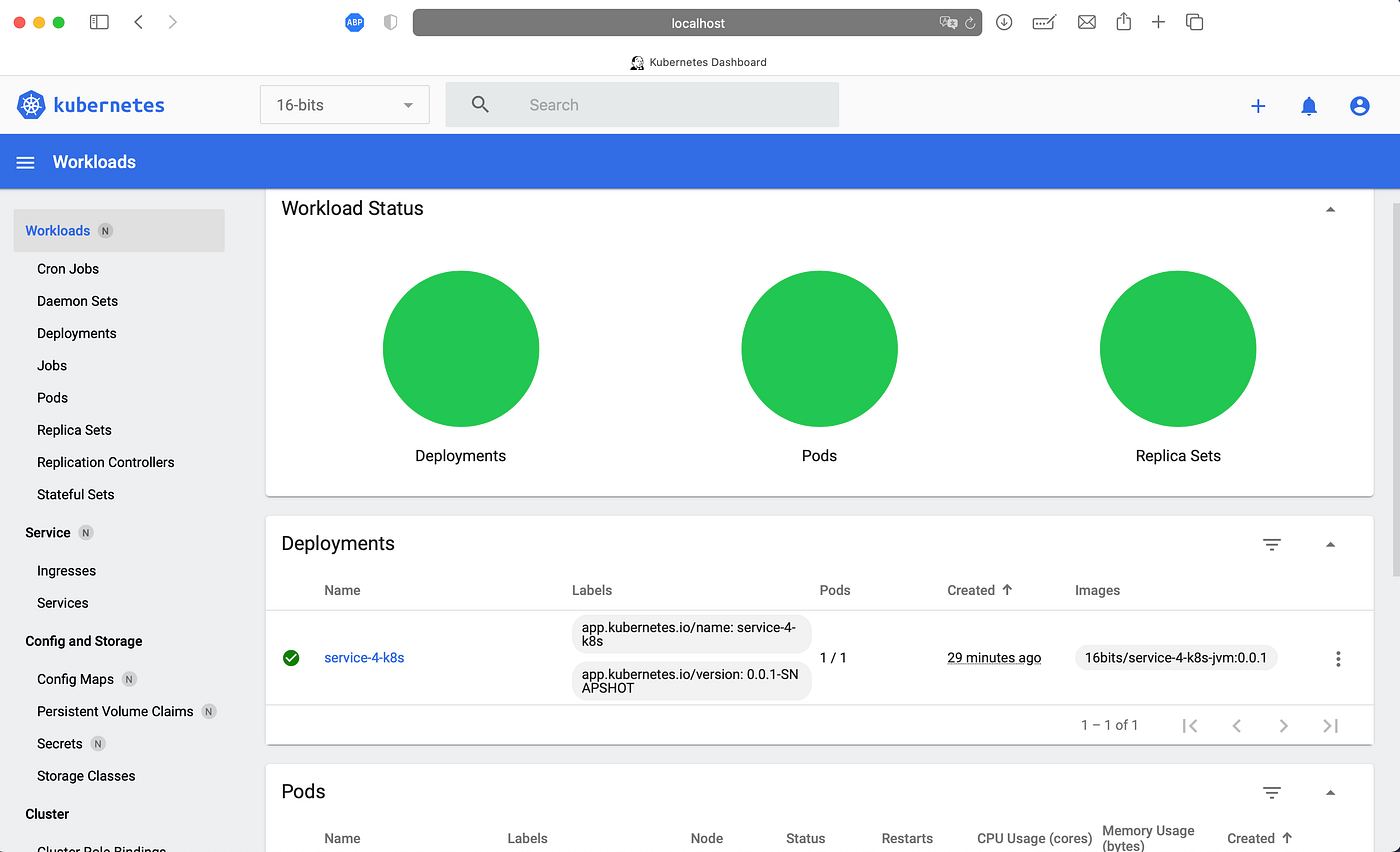Toggle the hamburger menu beside Workloads
The width and height of the screenshot is (1400, 852).
(x=26, y=162)
